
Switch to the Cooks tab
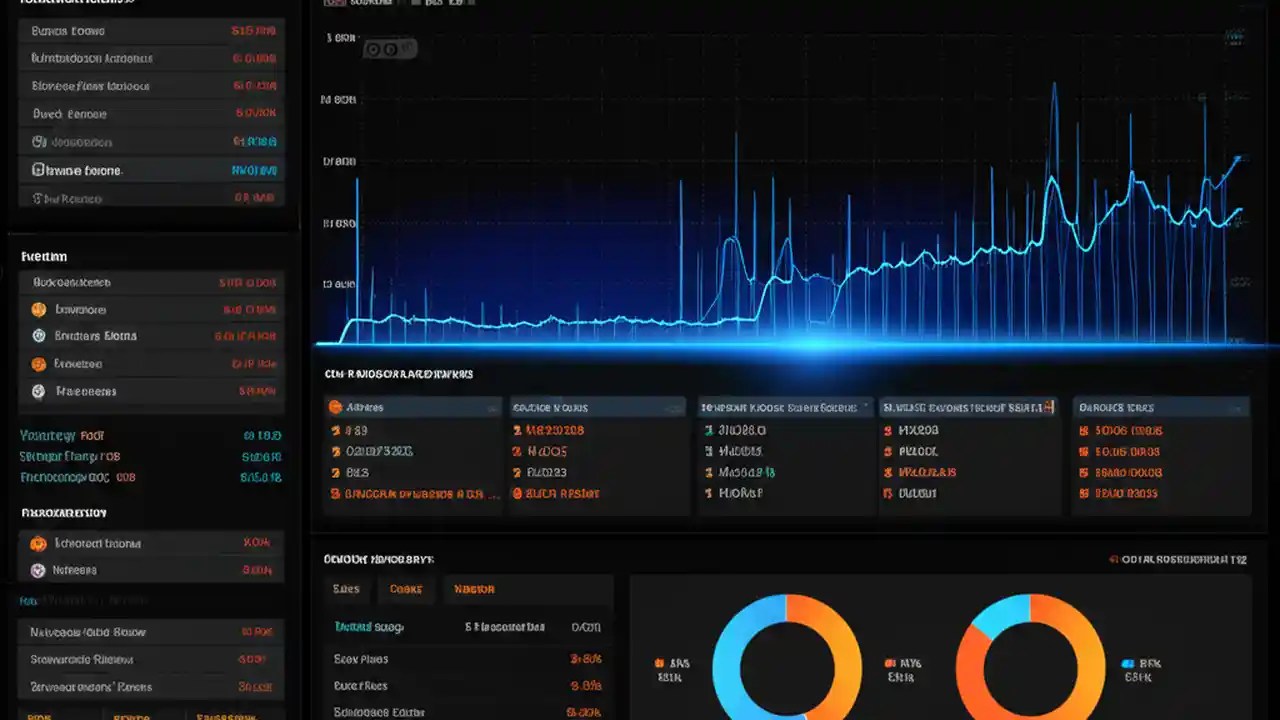[406, 589]
